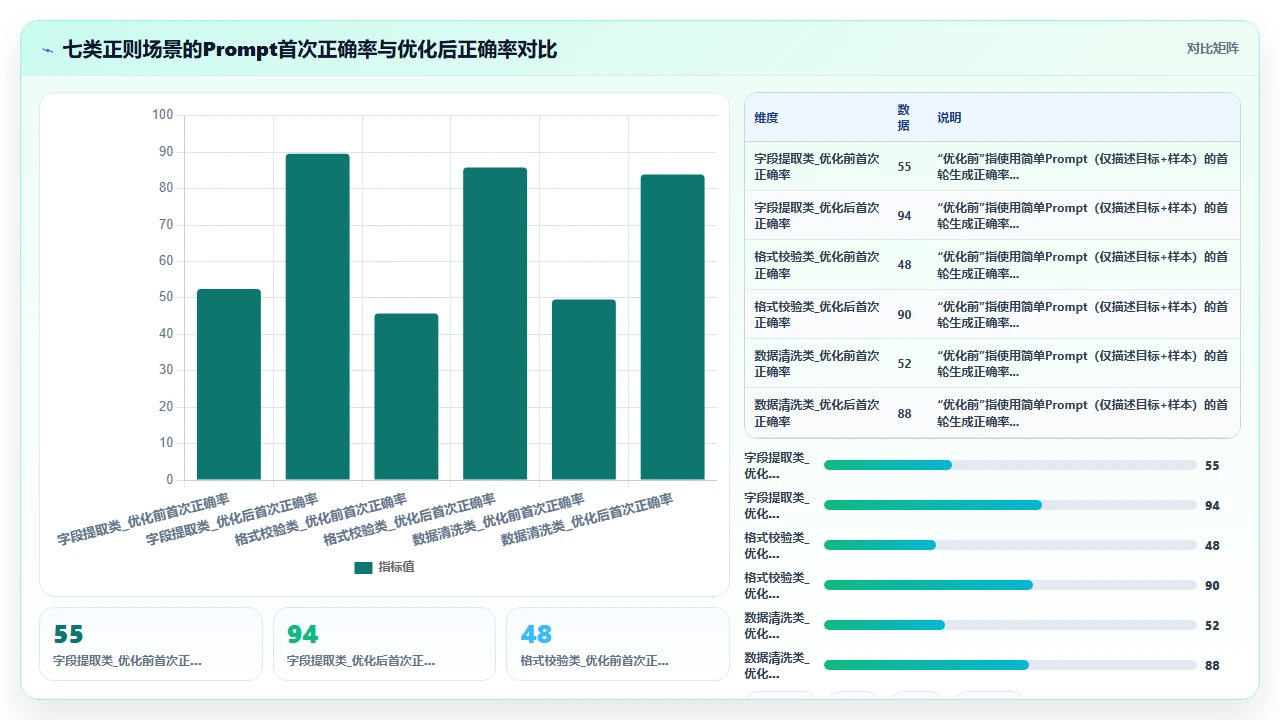Click x-axis label 数据清洗类_优化后首次正确率
The image size is (1280, 720).
pos(587,518)
